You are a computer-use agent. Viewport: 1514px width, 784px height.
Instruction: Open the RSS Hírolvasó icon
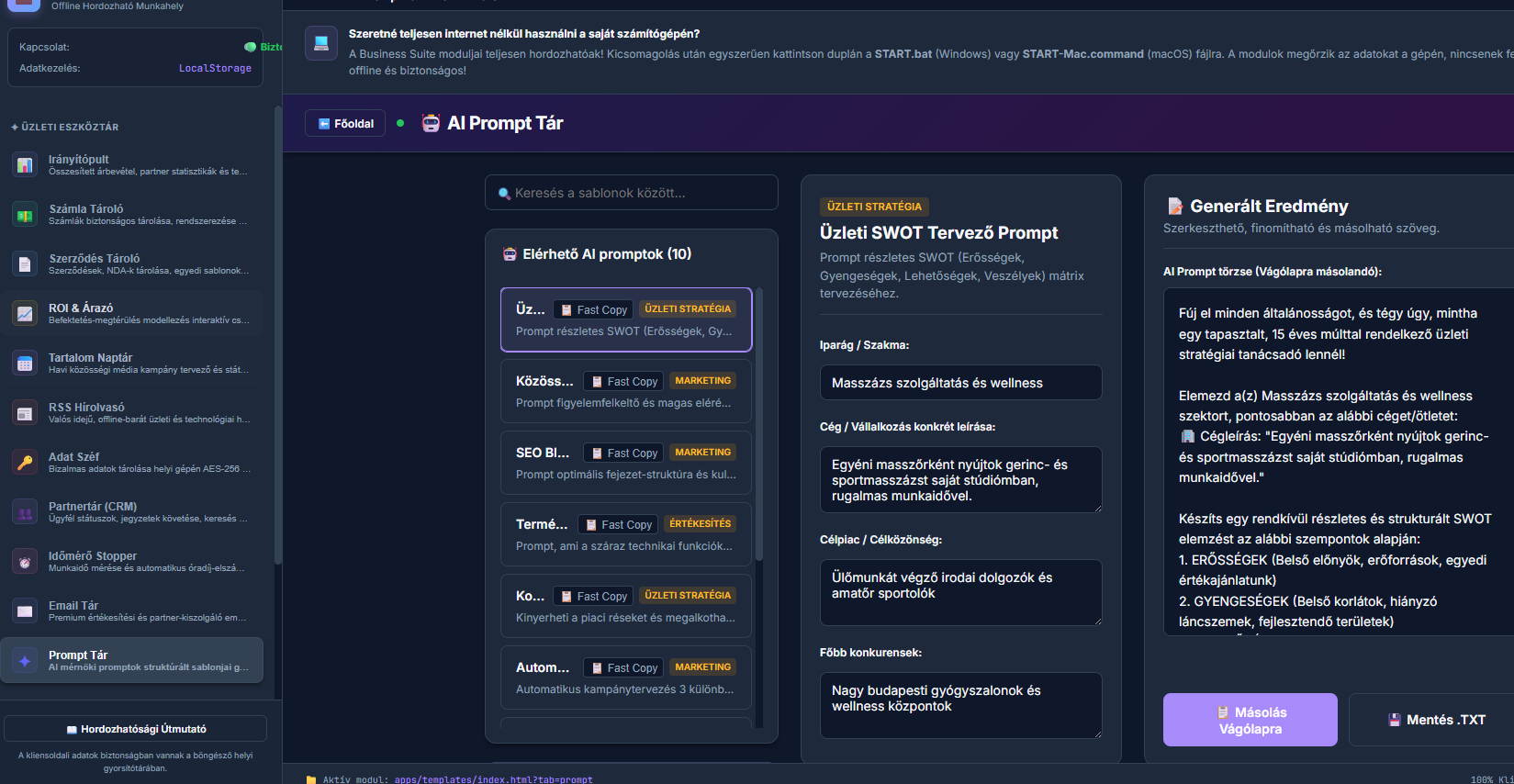tap(25, 413)
